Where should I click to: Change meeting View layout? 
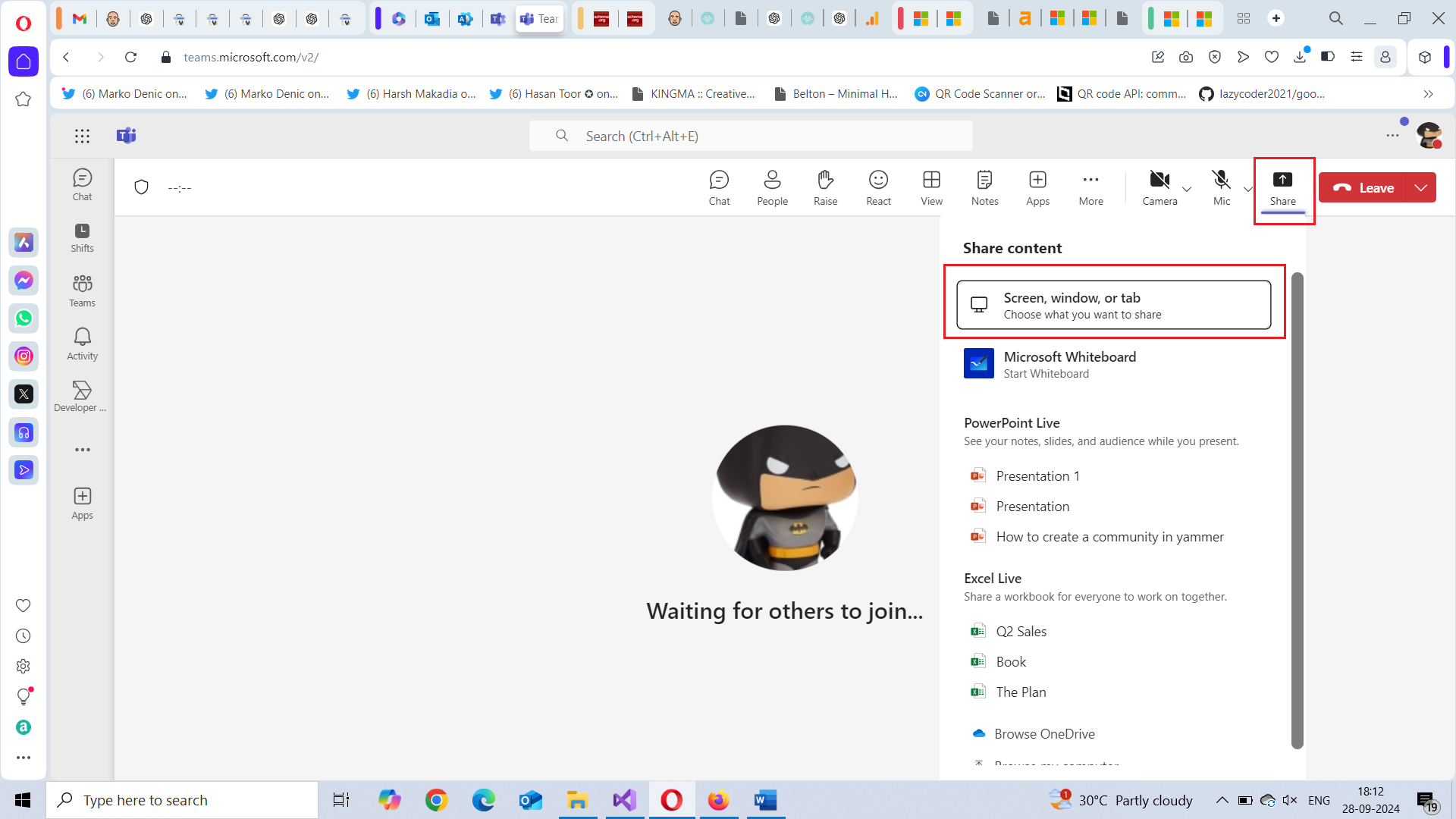click(x=931, y=187)
